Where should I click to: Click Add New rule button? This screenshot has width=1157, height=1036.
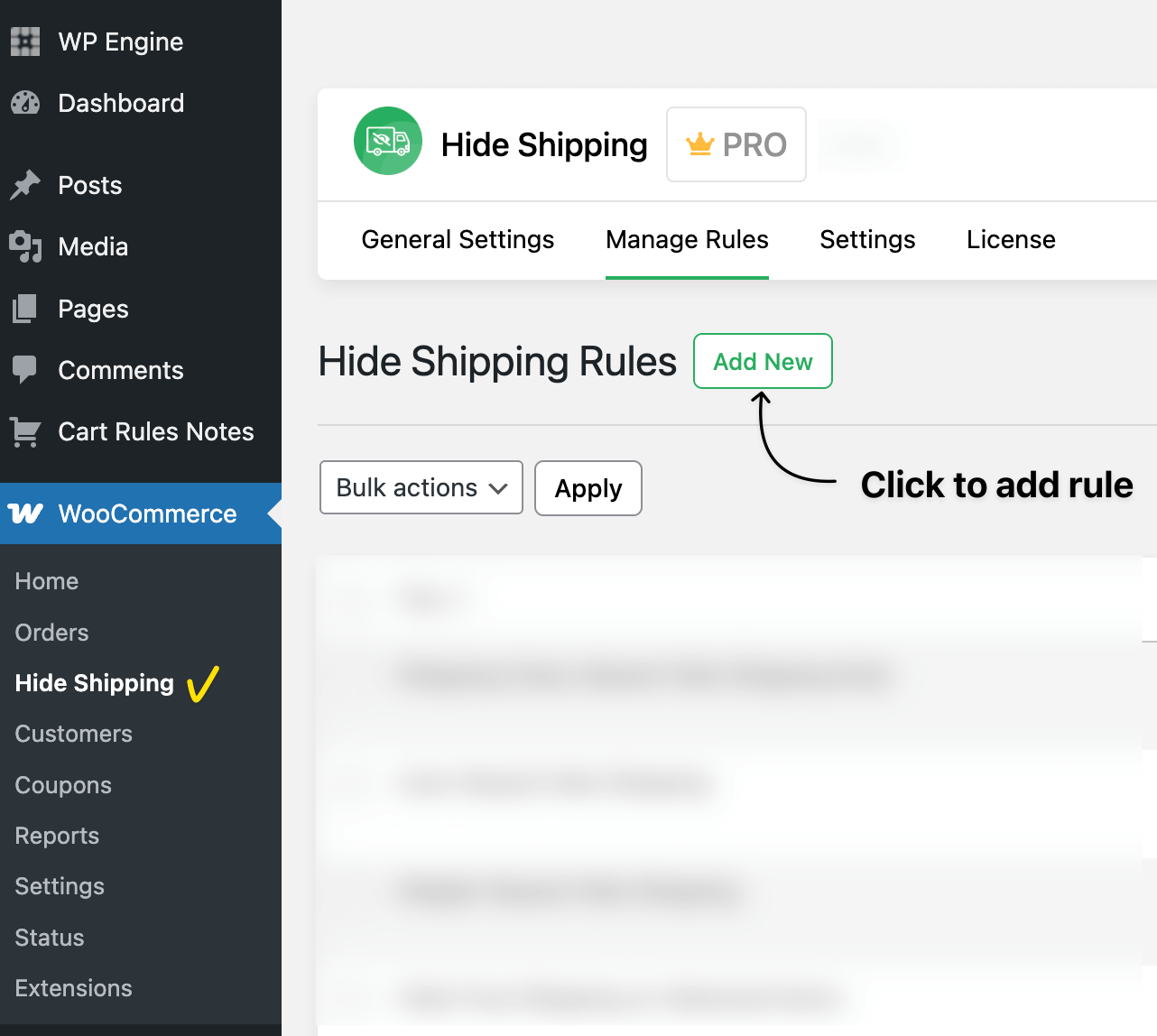pos(763,361)
